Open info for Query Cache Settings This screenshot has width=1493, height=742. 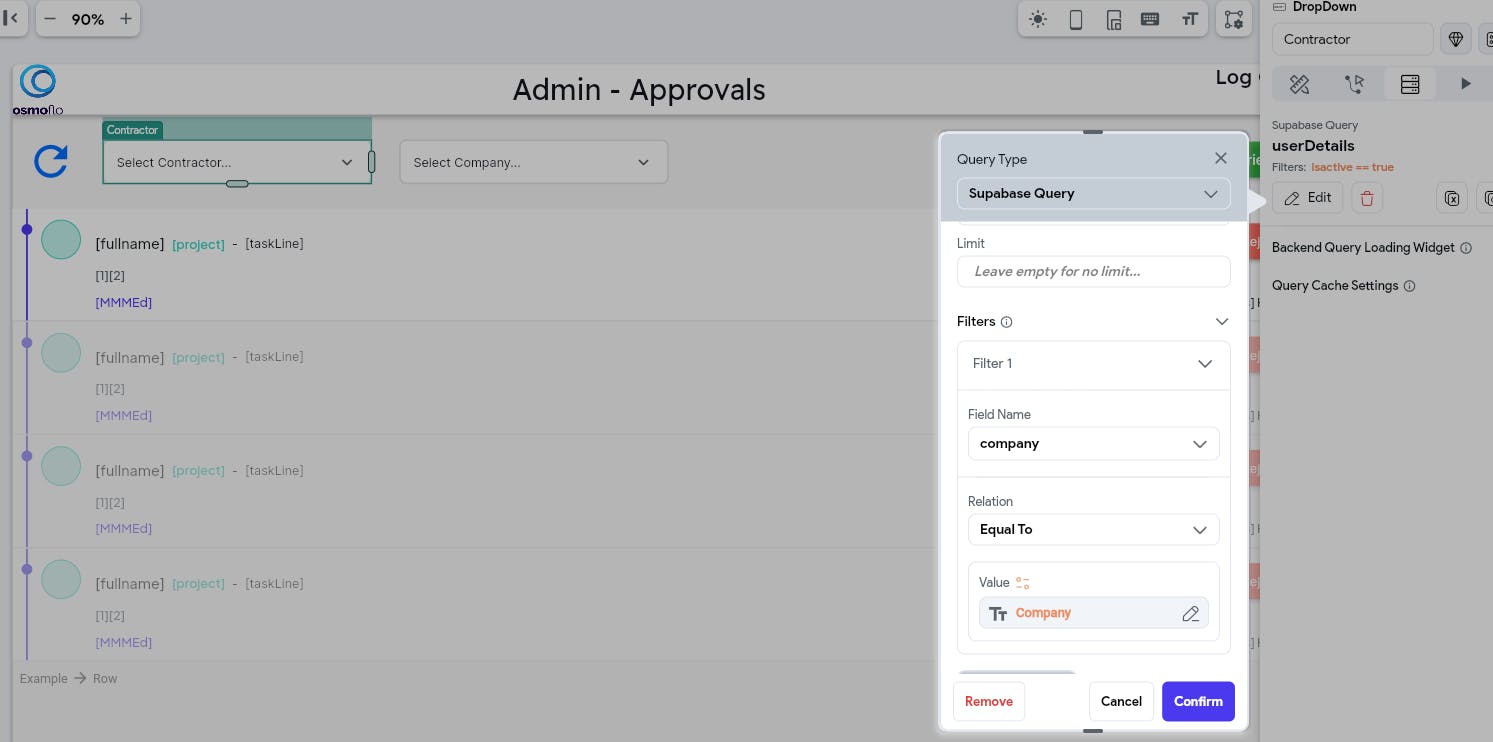tap(1409, 286)
